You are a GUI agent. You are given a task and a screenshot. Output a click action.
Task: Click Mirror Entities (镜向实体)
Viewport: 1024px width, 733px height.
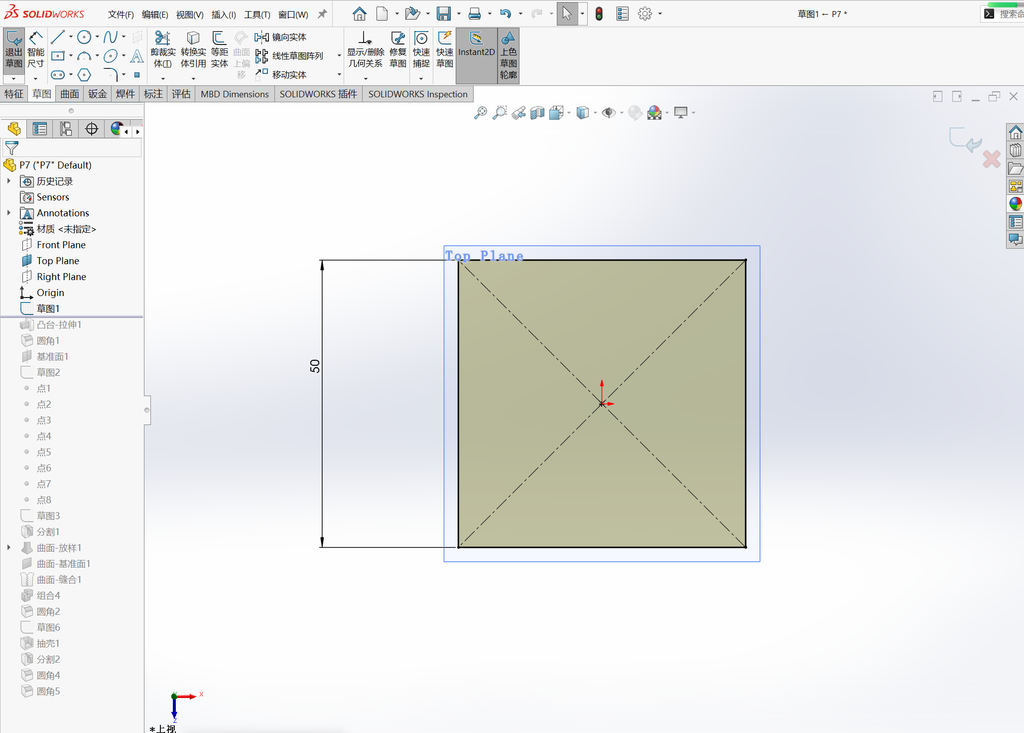(x=281, y=37)
